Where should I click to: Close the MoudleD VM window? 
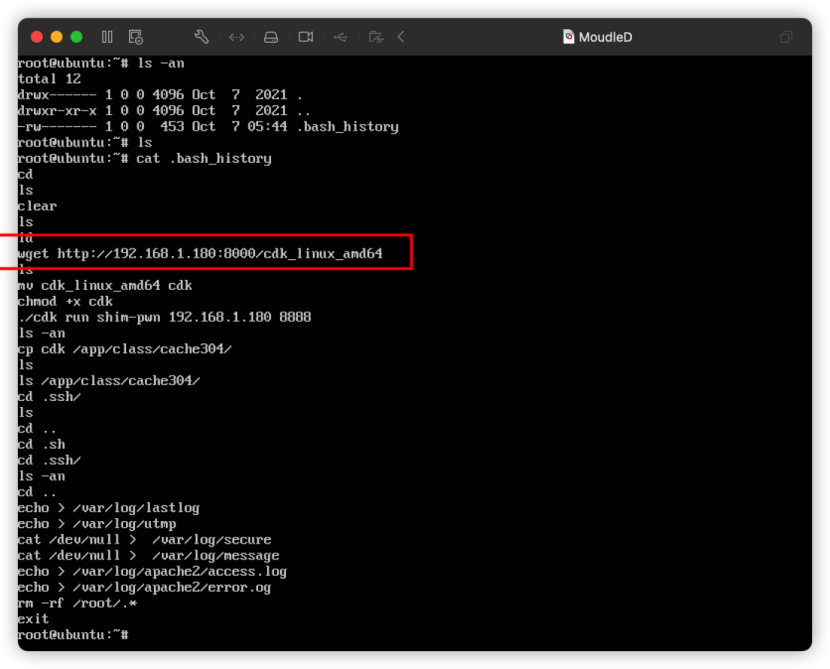coord(37,37)
